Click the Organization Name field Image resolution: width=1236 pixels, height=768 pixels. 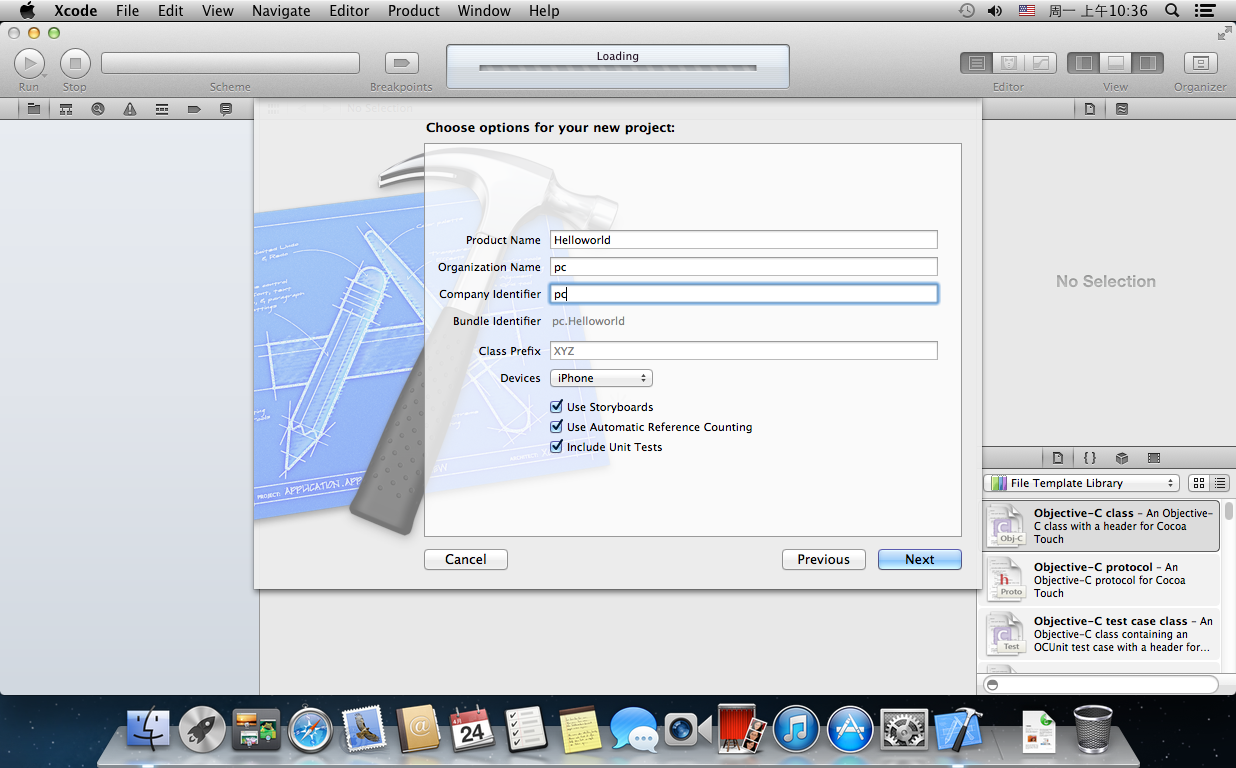click(x=744, y=267)
